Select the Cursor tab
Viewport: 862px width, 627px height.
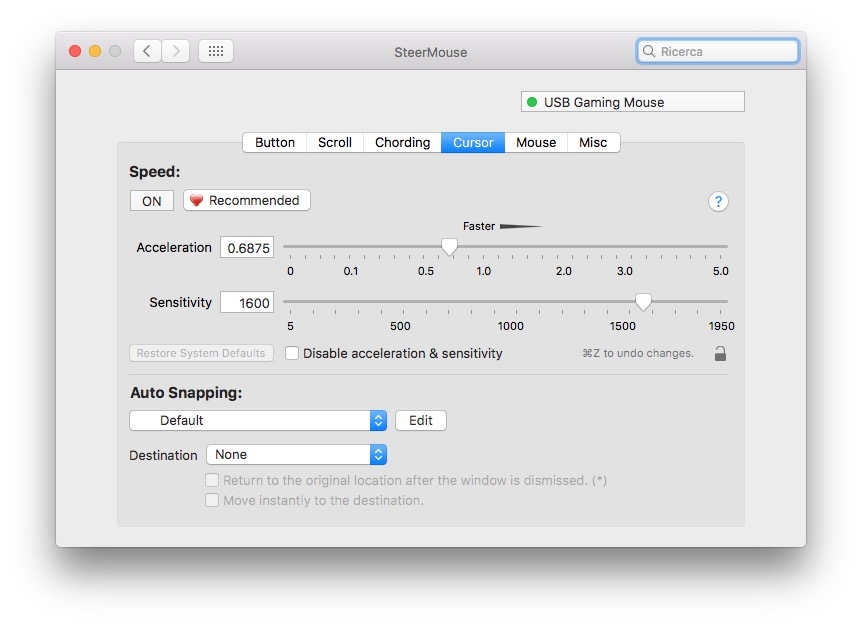pyautogui.click(x=473, y=142)
